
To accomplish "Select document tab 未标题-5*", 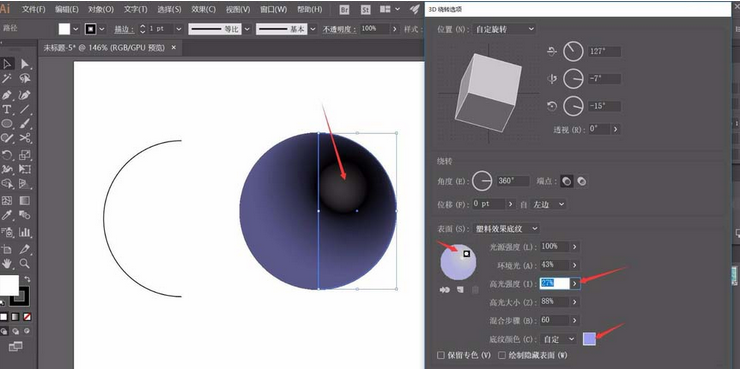I will 104,48.
